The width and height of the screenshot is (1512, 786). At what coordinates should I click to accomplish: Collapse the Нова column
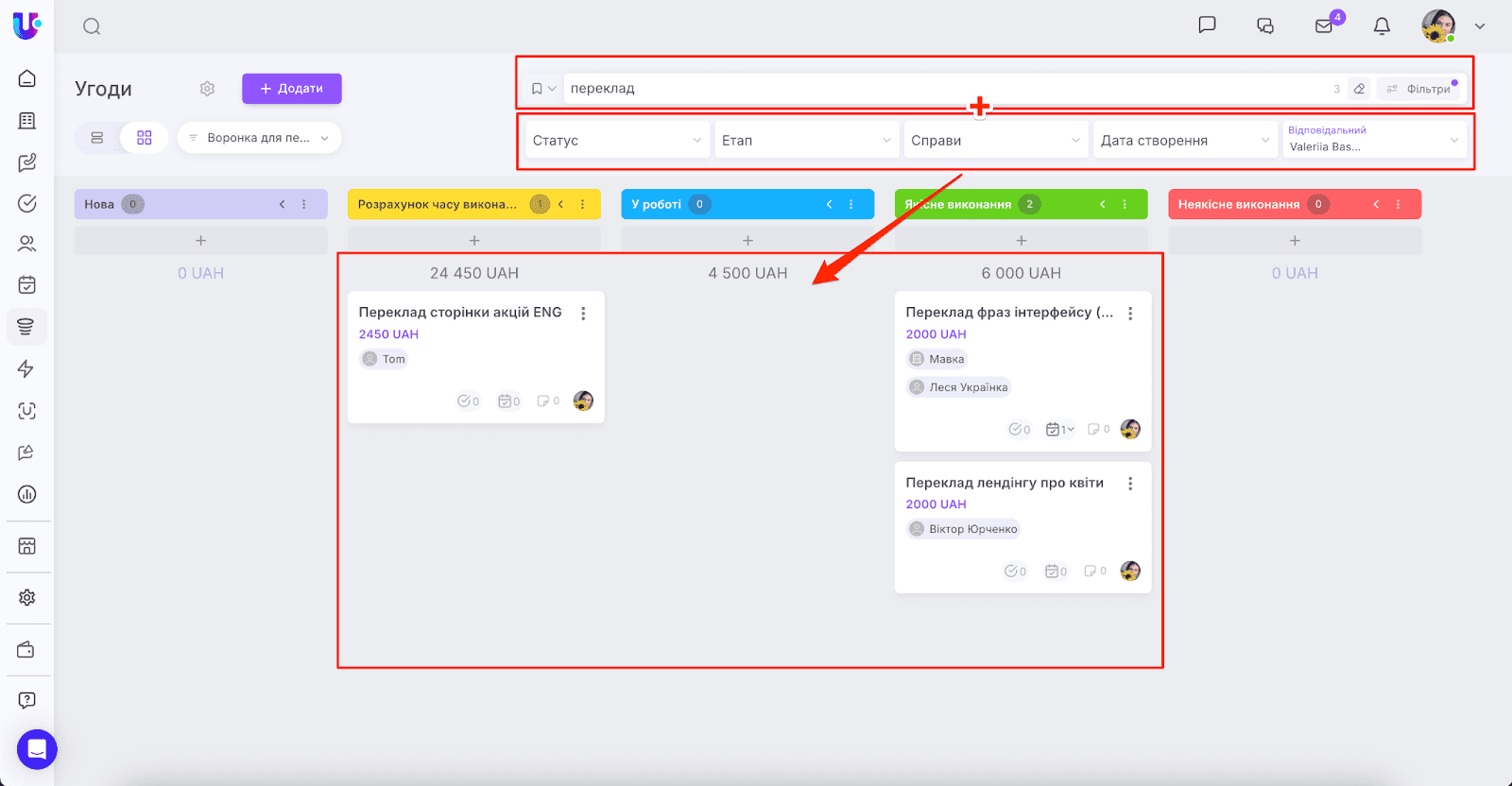(282, 204)
